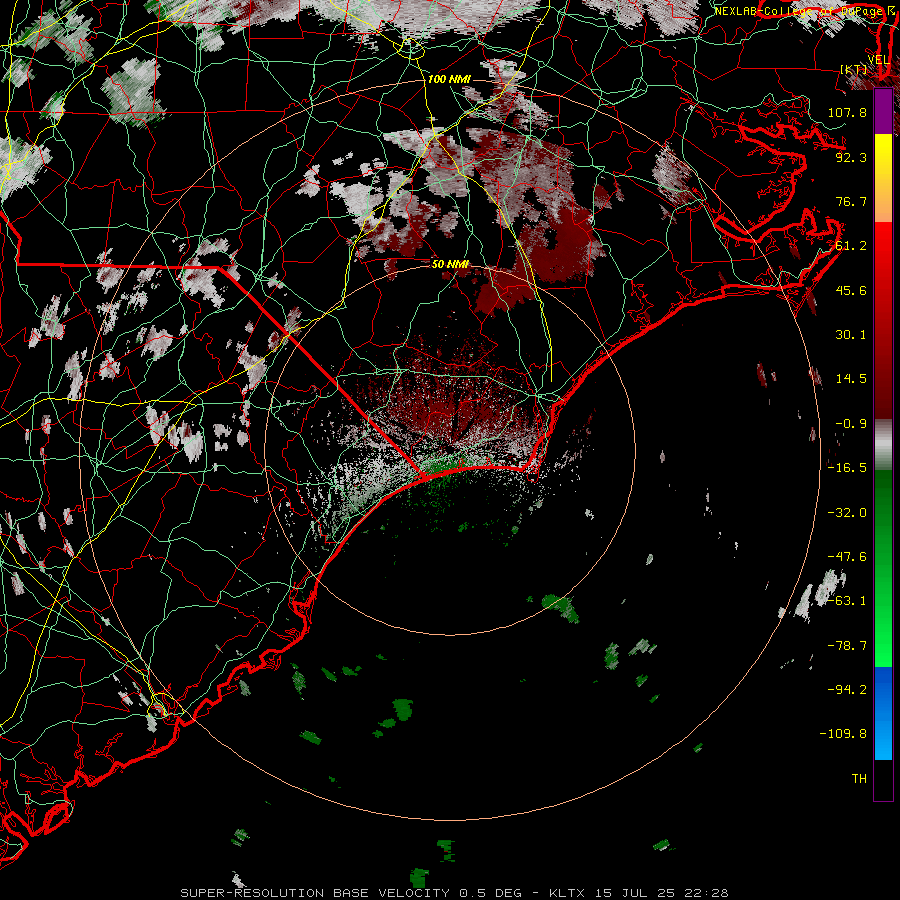Image resolution: width=900 pixels, height=900 pixels.
Task: Pick the blue segment of velocity color bar
Action: pos(883,713)
